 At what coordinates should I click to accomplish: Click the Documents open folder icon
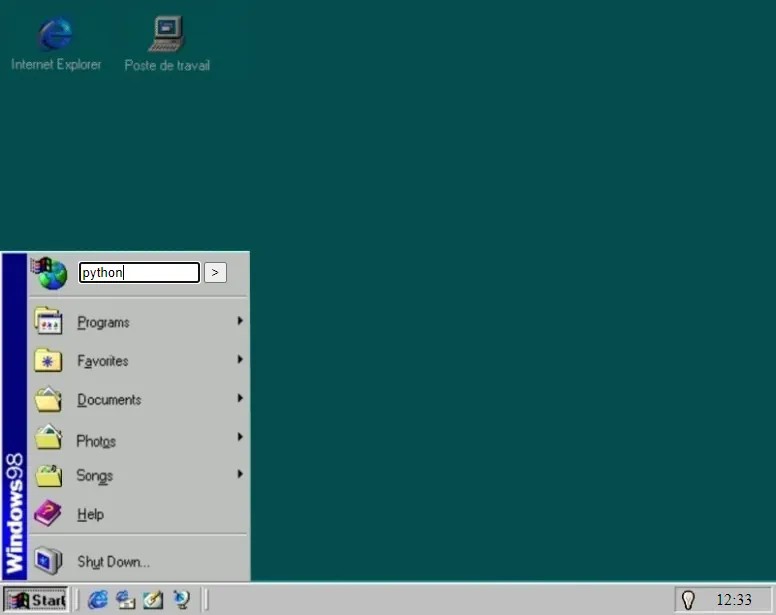coord(48,399)
